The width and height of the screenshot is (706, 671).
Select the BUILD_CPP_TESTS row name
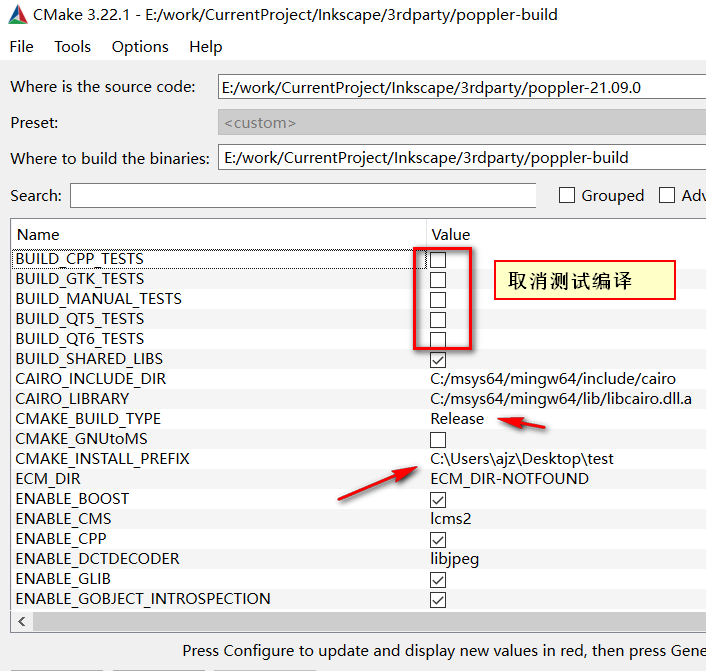pos(80,259)
